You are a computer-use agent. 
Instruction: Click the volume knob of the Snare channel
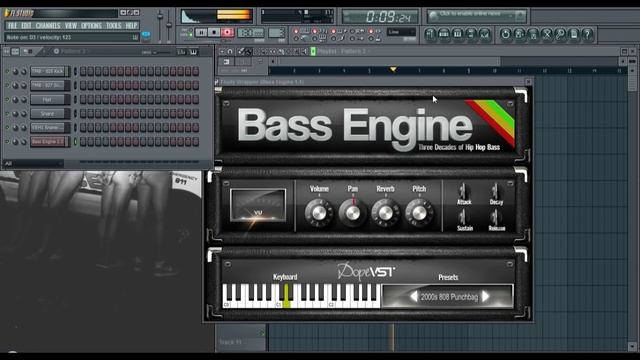[24, 113]
